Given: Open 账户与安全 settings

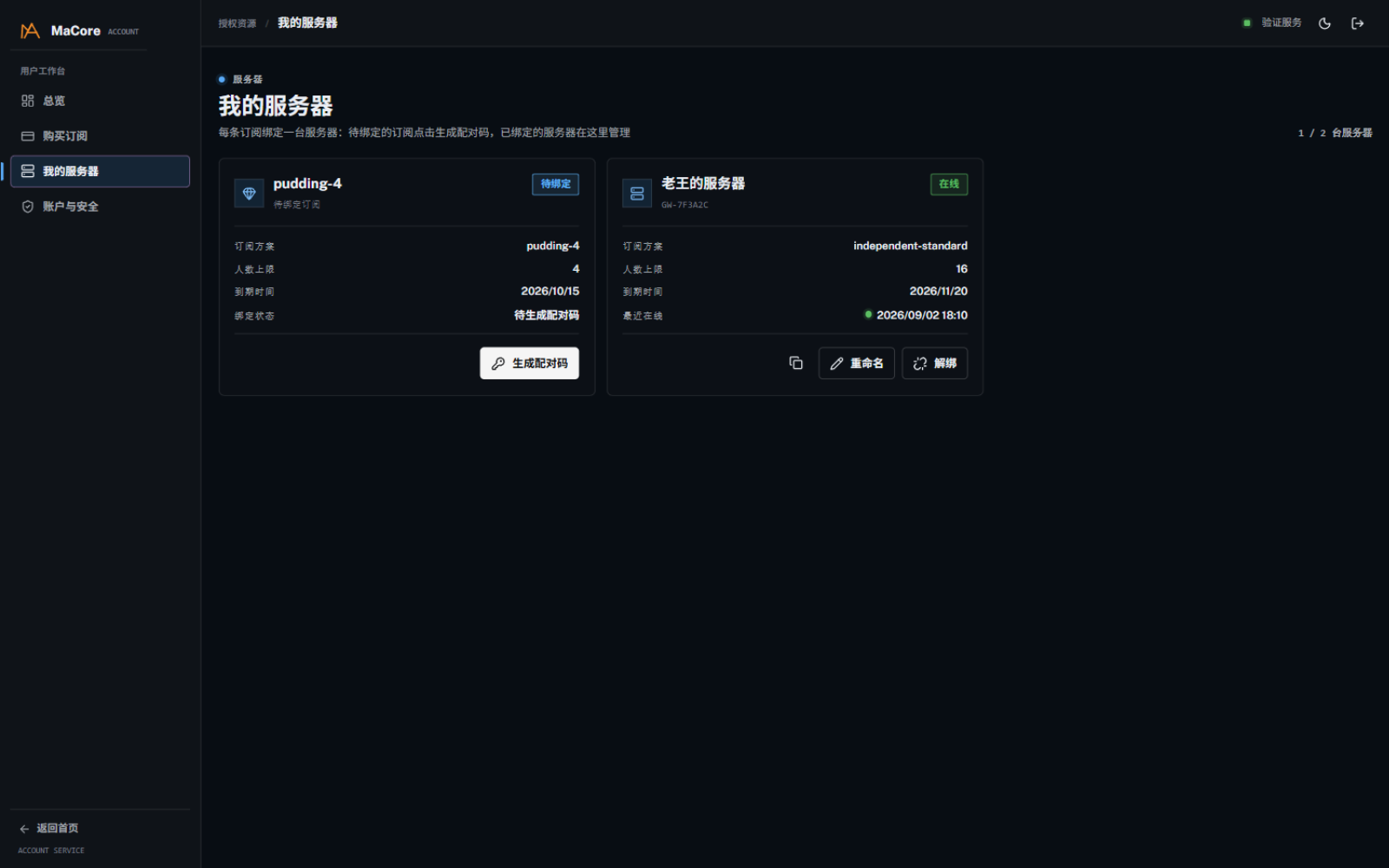Looking at the screenshot, I should (x=100, y=207).
